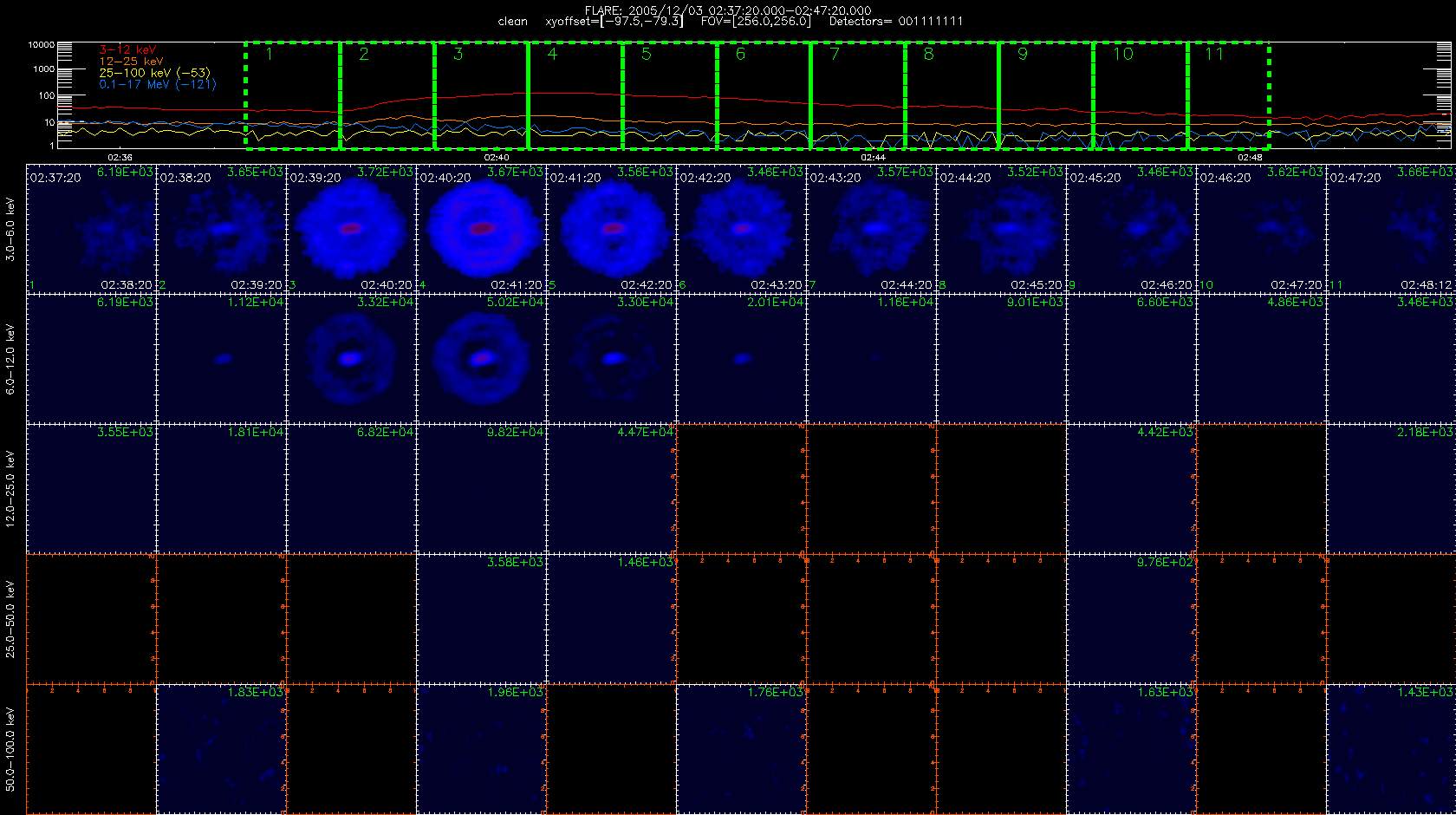Select interval 2 marker in the lightcurve

click(x=364, y=54)
